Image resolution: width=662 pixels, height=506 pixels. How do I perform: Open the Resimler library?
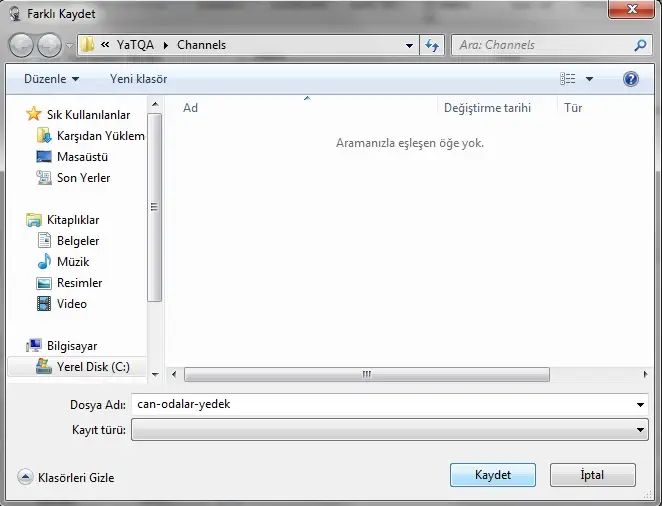79,283
